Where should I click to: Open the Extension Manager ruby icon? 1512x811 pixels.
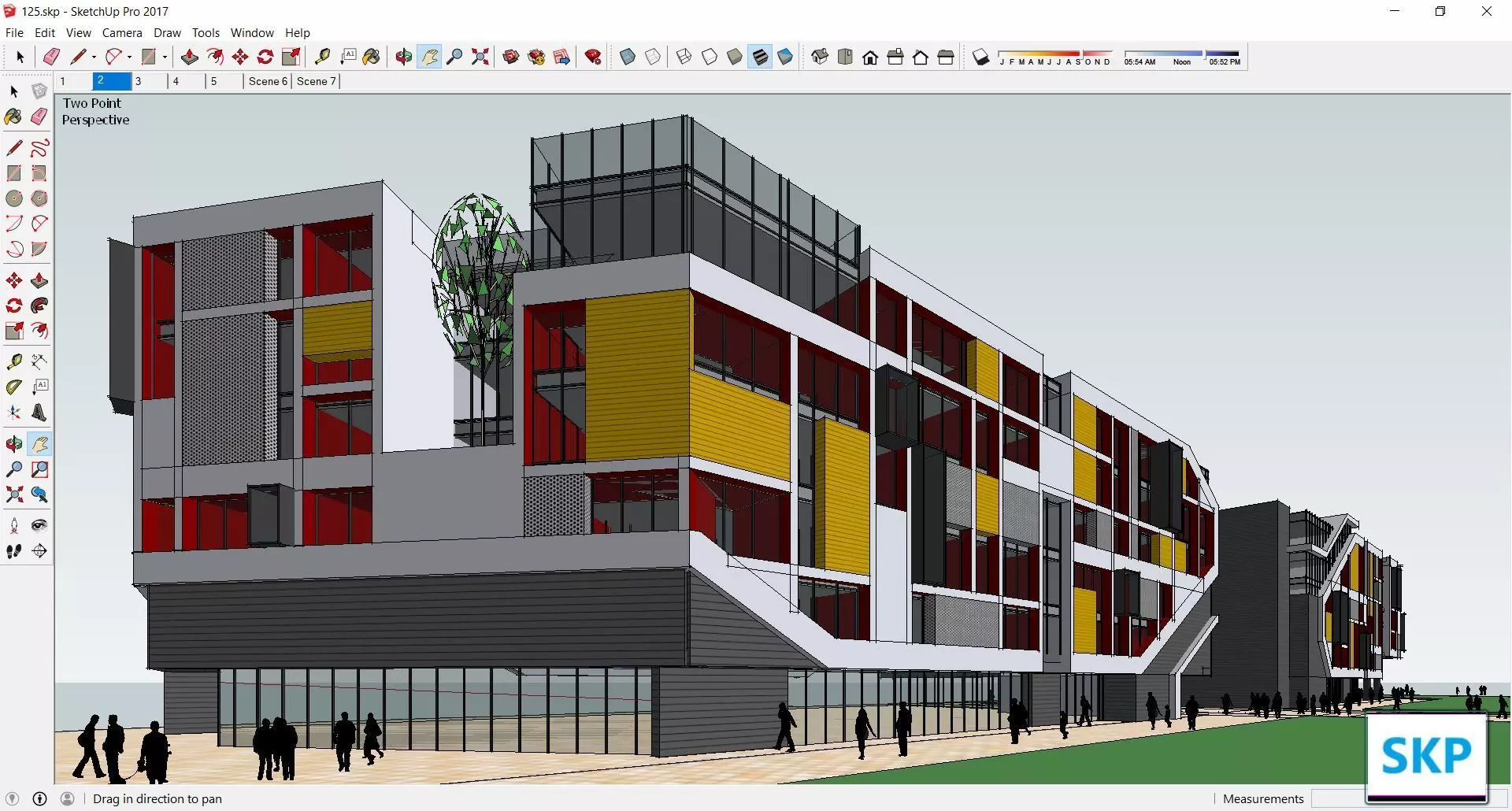(593, 57)
